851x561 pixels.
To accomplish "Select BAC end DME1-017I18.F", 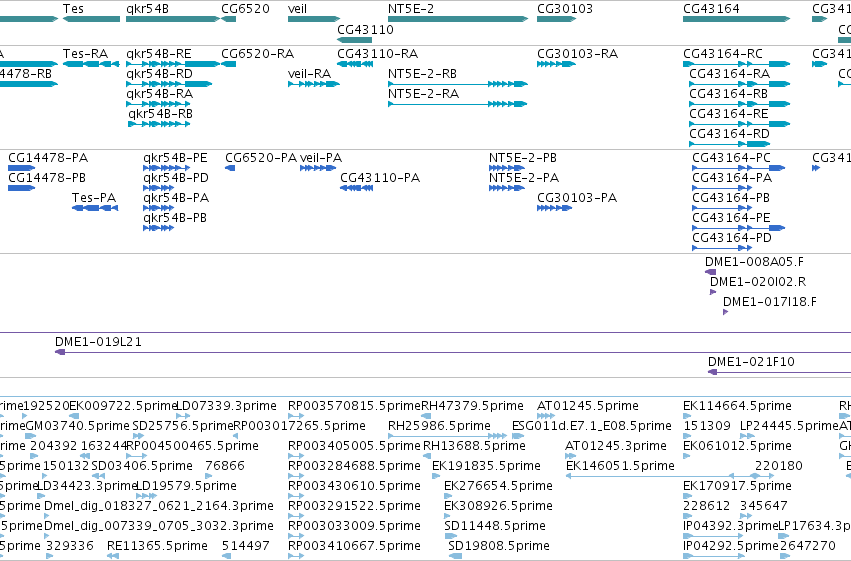I will pyautogui.click(x=770, y=302).
